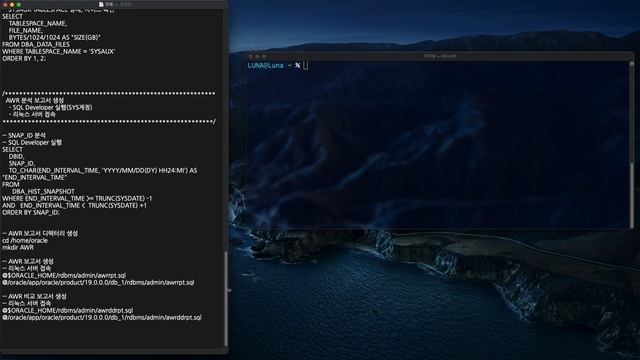
Task: Click the LUNA@Luna prompt text in terminal
Action: [x=265, y=65]
